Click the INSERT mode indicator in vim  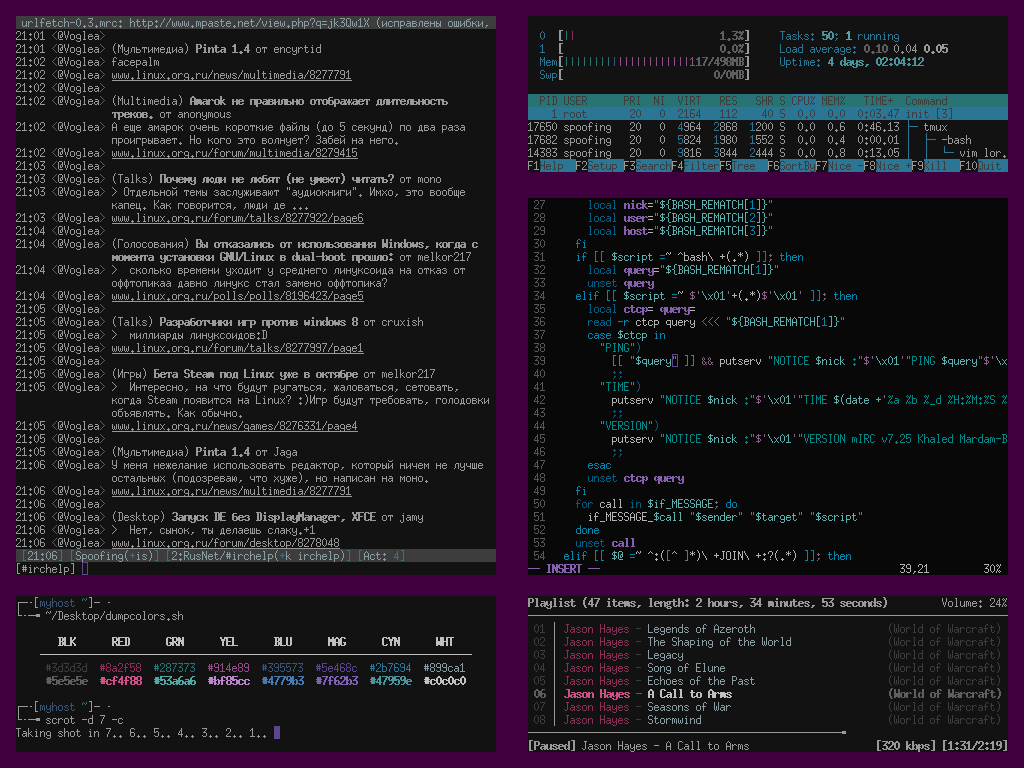point(564,569)
